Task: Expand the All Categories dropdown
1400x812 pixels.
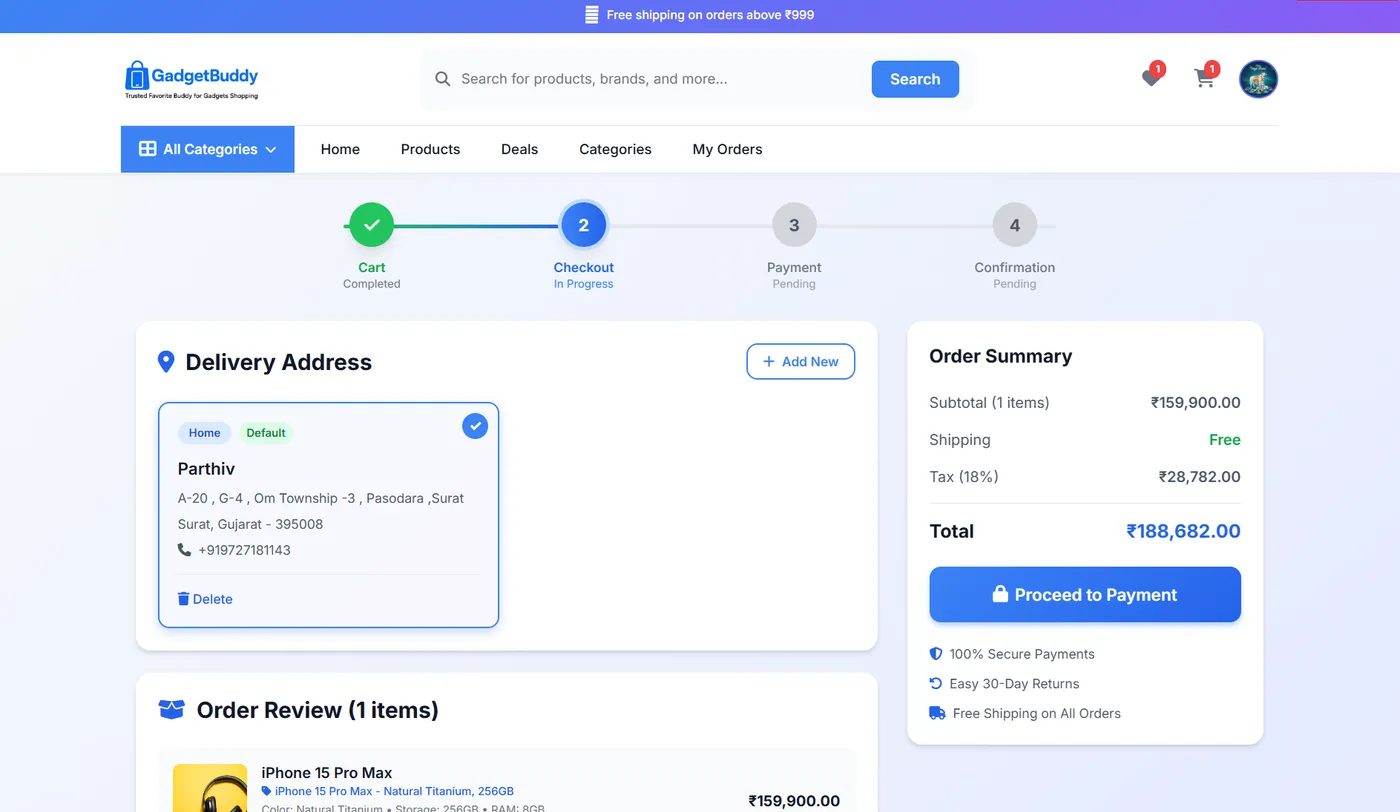Action: point(208,149)
